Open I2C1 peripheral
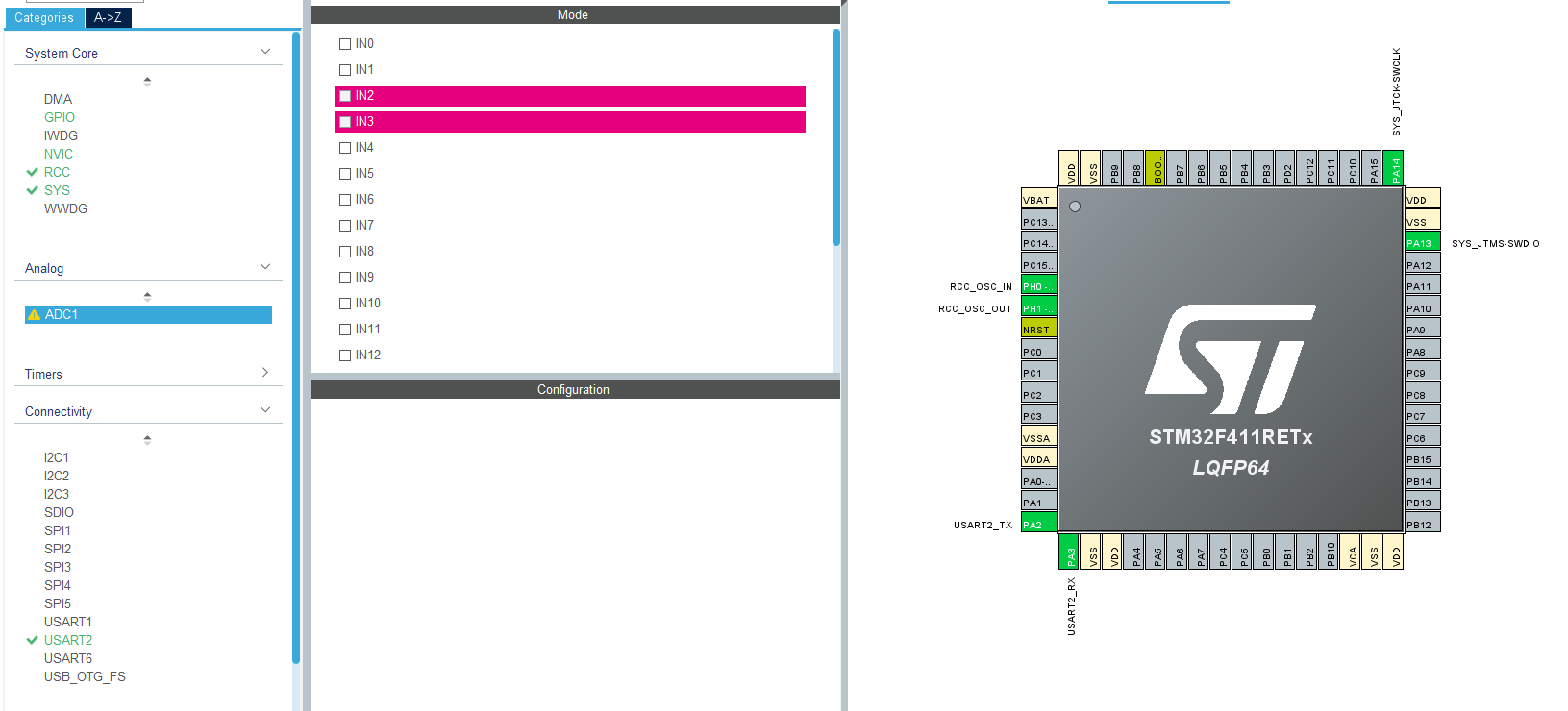Image resolution: width=1568 pixels, height=711 pixels. coord(56,457)
